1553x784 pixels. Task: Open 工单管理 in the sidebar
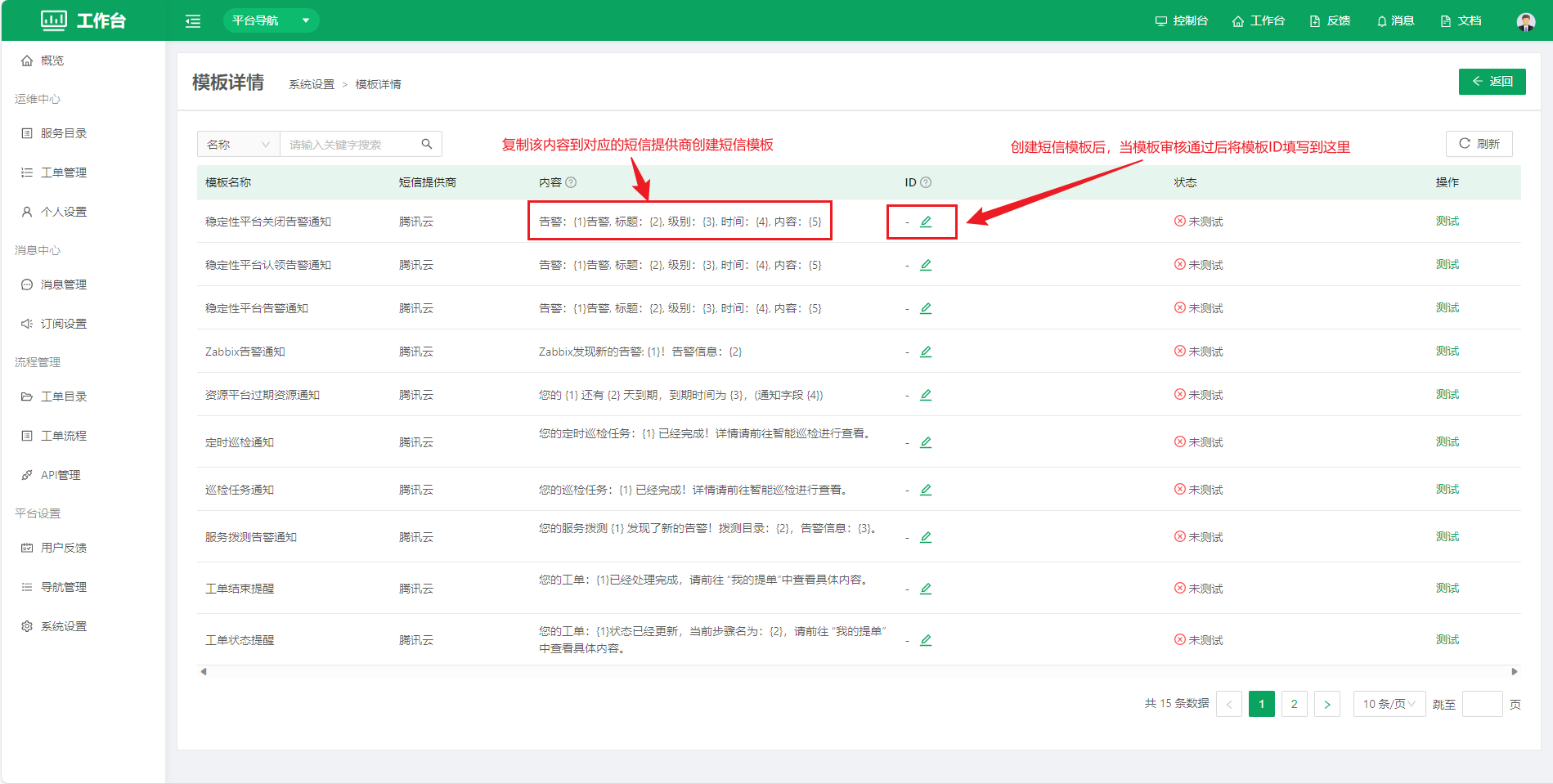click(54, 172)
